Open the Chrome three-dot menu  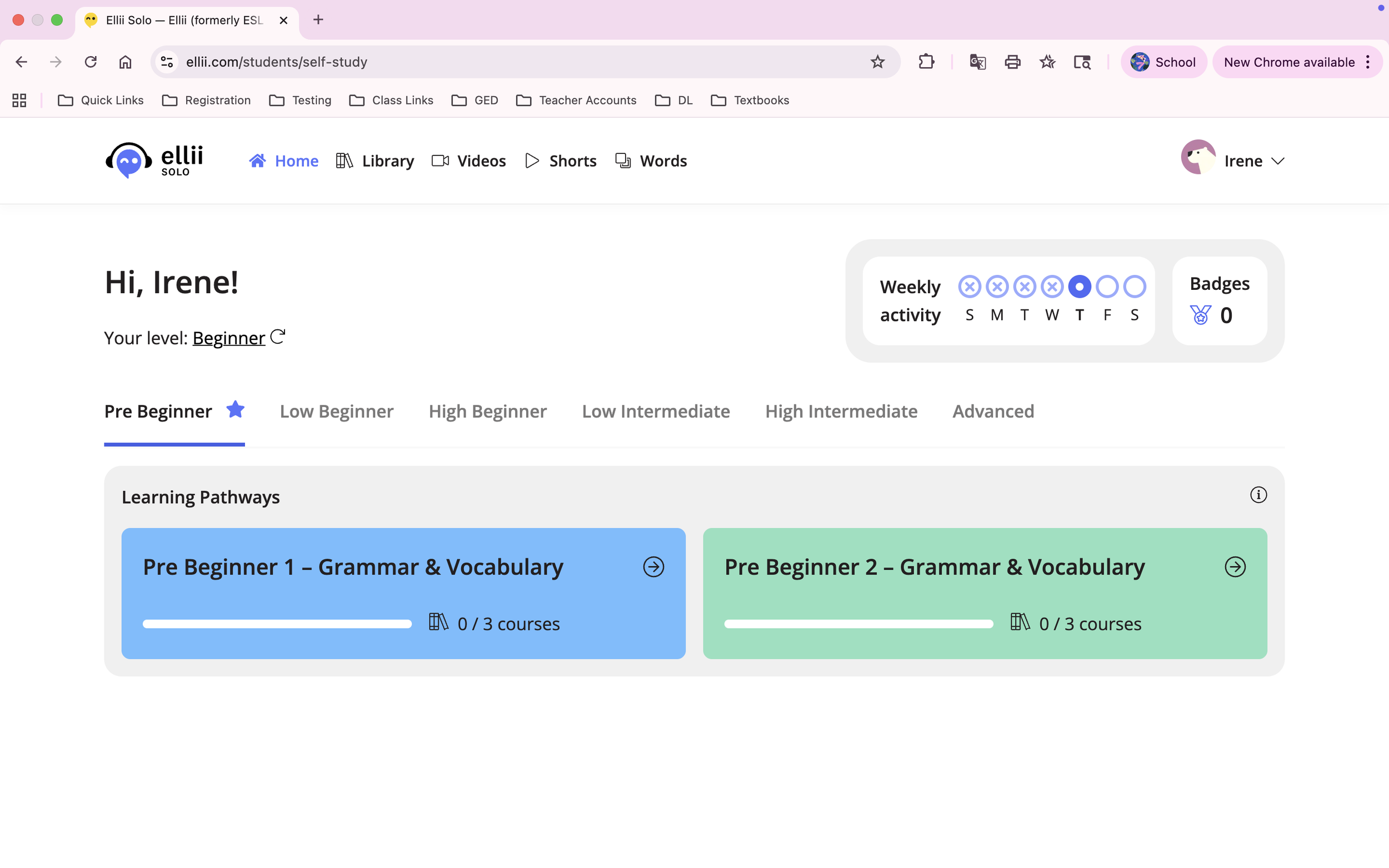click(x=1368, y=62)
